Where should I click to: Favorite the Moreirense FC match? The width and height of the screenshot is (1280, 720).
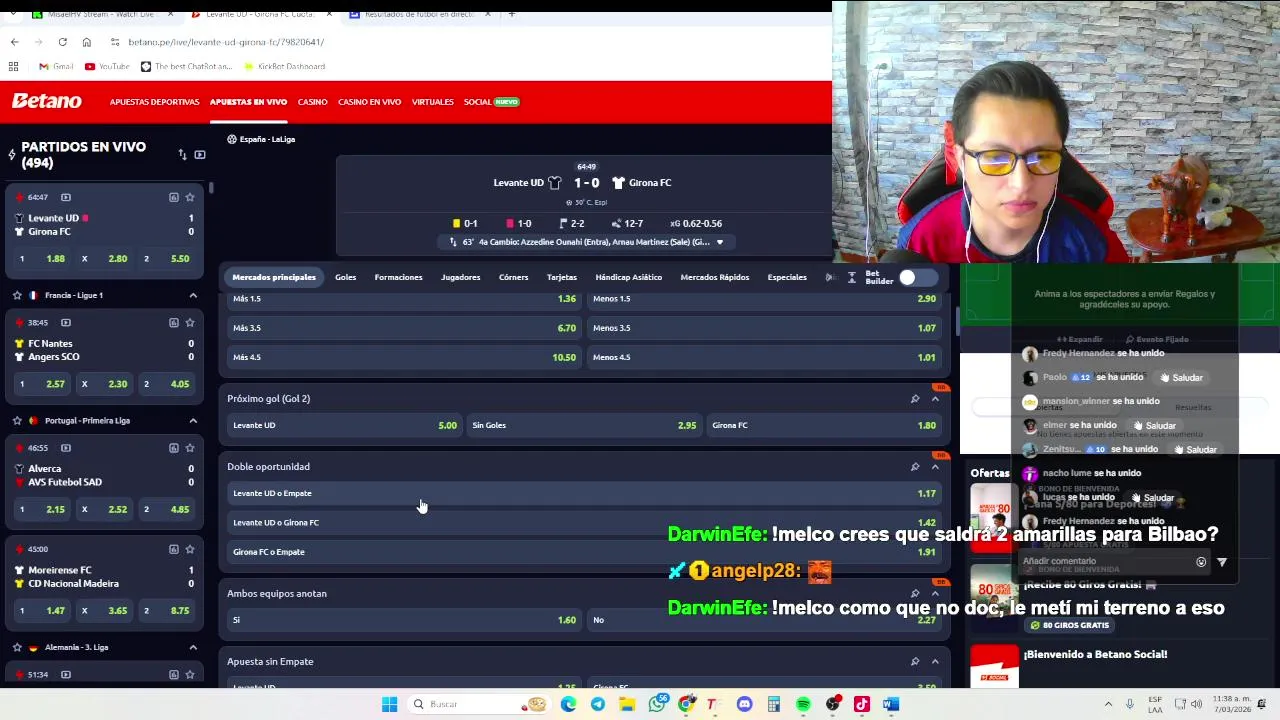pos(190,549)
